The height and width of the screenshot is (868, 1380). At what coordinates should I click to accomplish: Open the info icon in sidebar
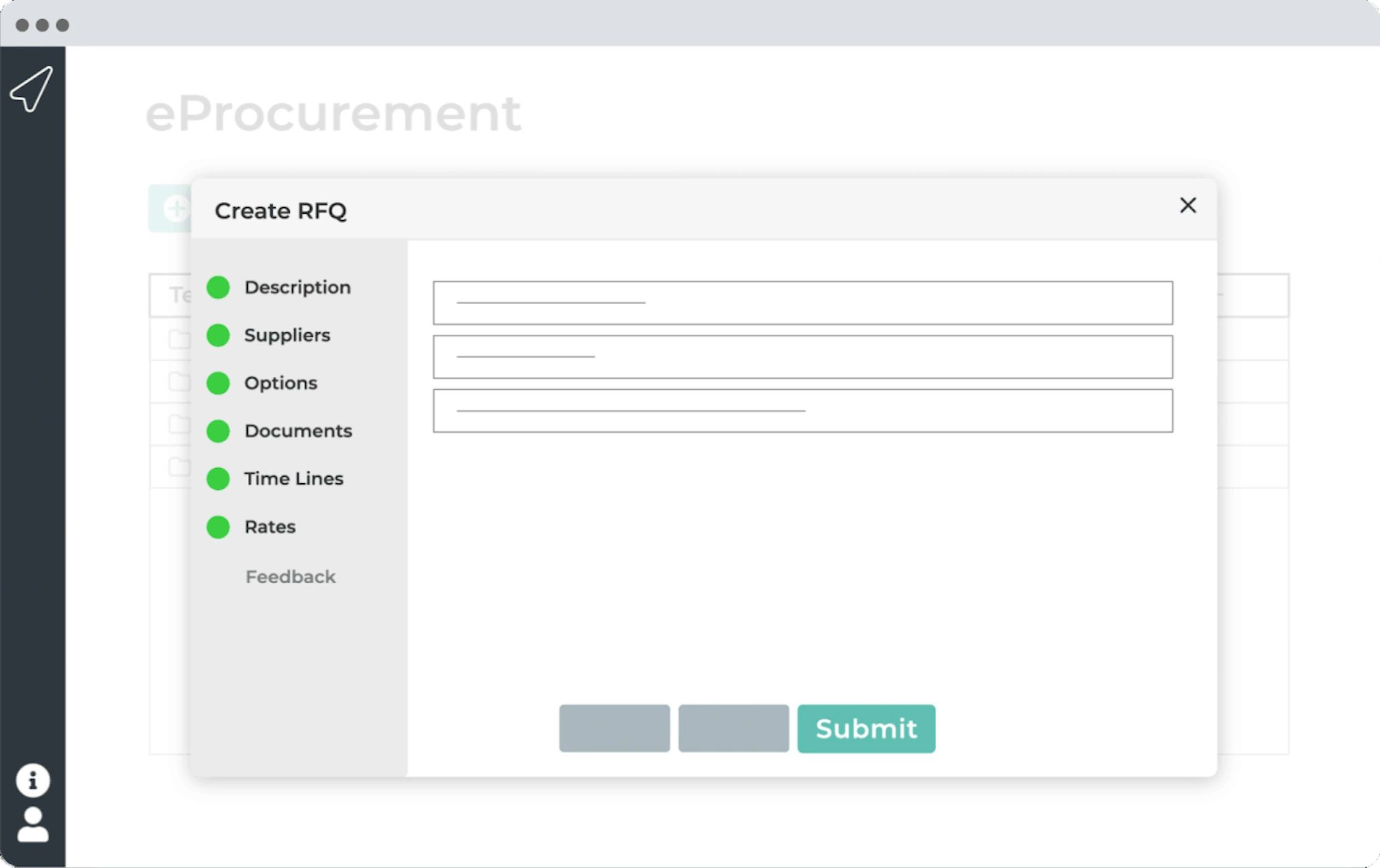click(x=33, y=780)
